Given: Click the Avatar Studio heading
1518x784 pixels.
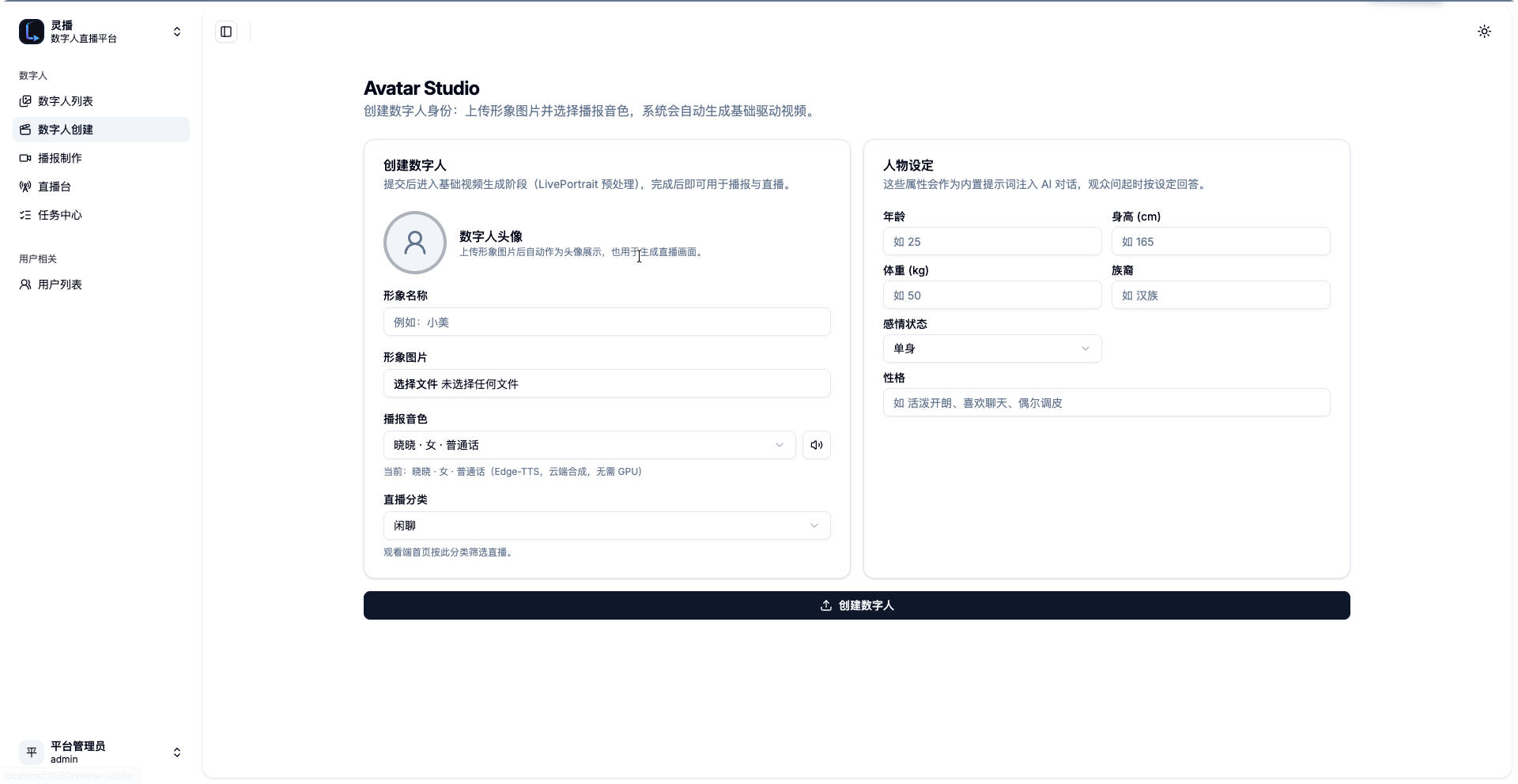Looking at the screenshot, I should 421,88.
